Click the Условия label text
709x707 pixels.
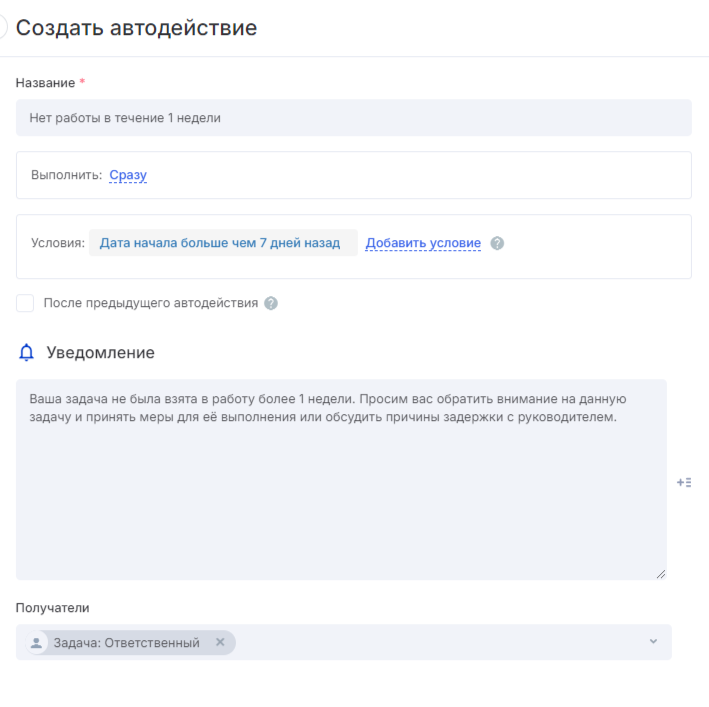pos(58,243)
